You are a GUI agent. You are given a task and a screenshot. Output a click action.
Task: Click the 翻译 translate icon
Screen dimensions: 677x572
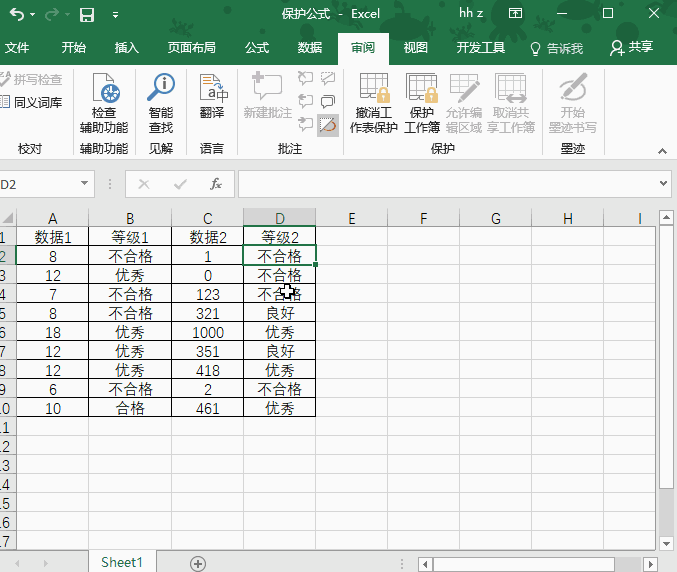tap(212, 97)
